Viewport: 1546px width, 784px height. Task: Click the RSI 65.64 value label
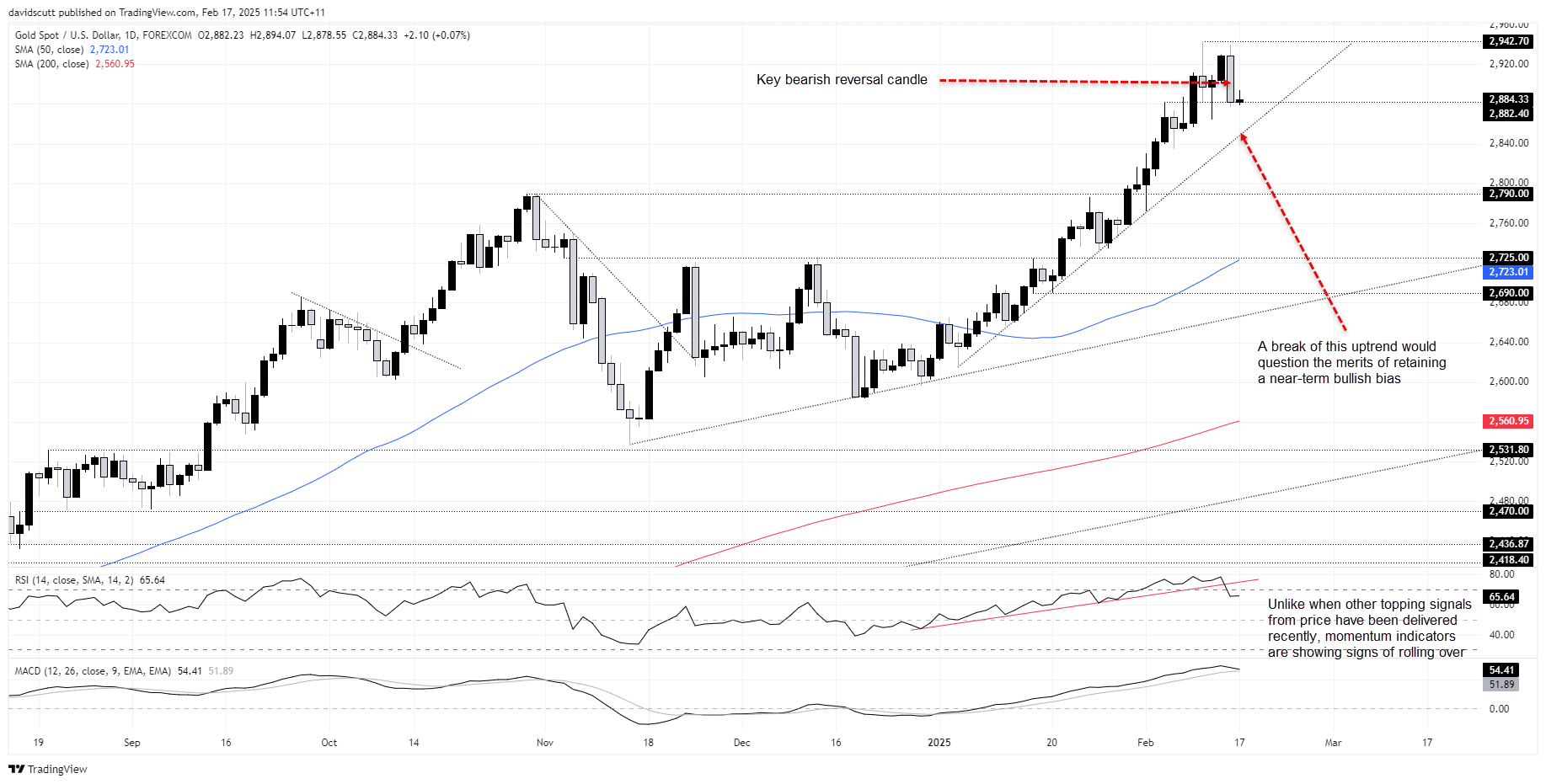coord(1501,597)
